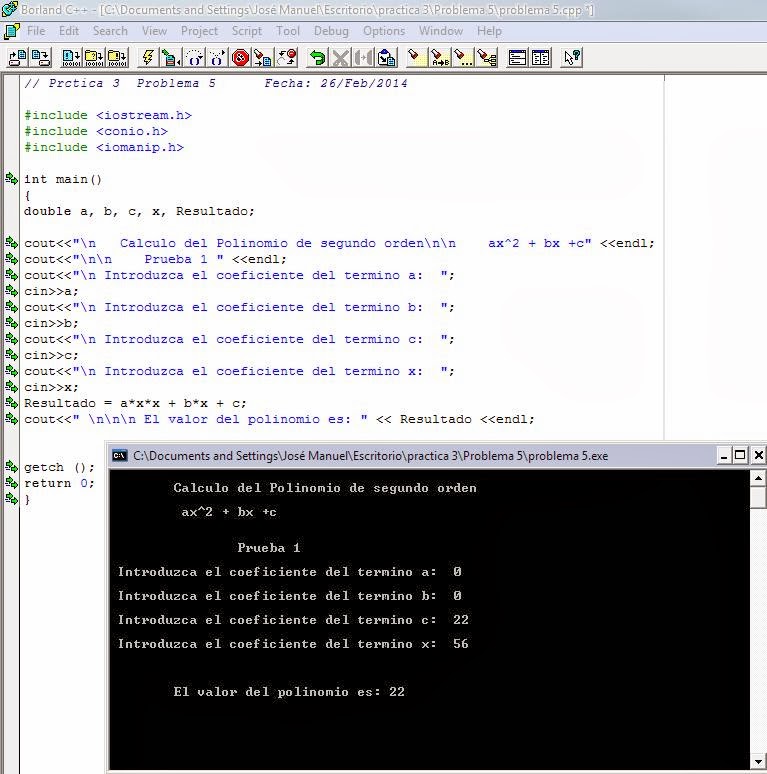Open Replace with the A→B flashlight icon
The height and width of the screenshot is (774, 767).
coord(440,58)
